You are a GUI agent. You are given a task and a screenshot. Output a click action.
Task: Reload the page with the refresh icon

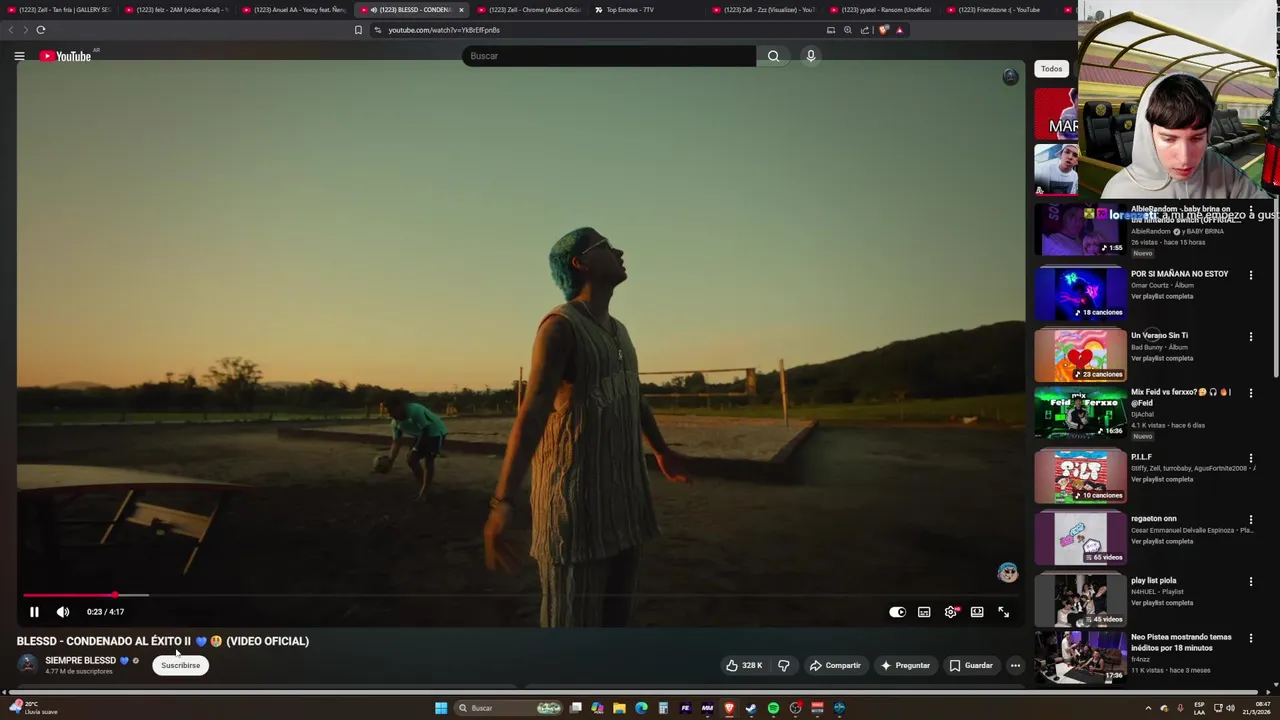(x=41, y=30)
